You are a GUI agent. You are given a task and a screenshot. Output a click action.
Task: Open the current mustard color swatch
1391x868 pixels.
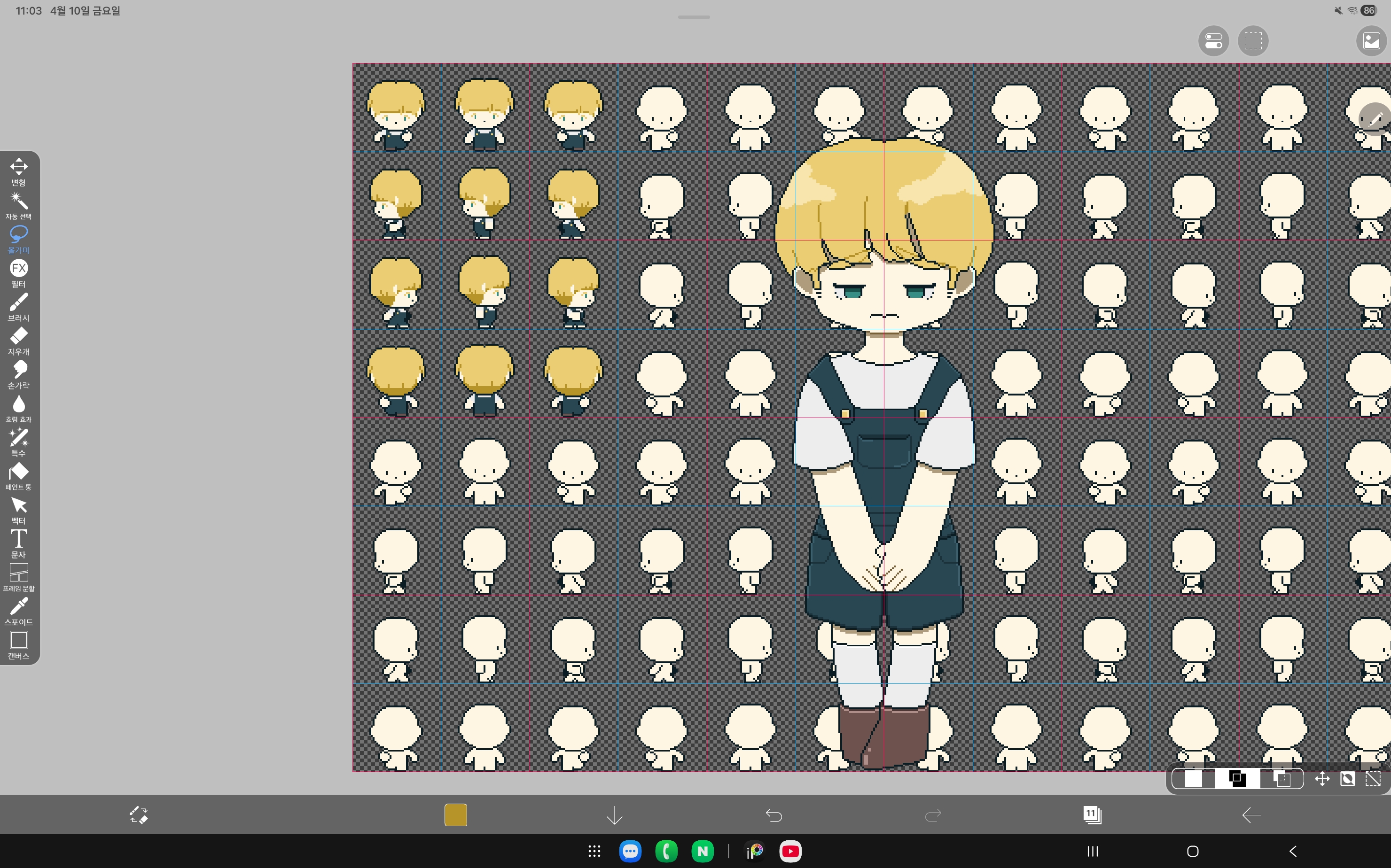coord(455,814)
